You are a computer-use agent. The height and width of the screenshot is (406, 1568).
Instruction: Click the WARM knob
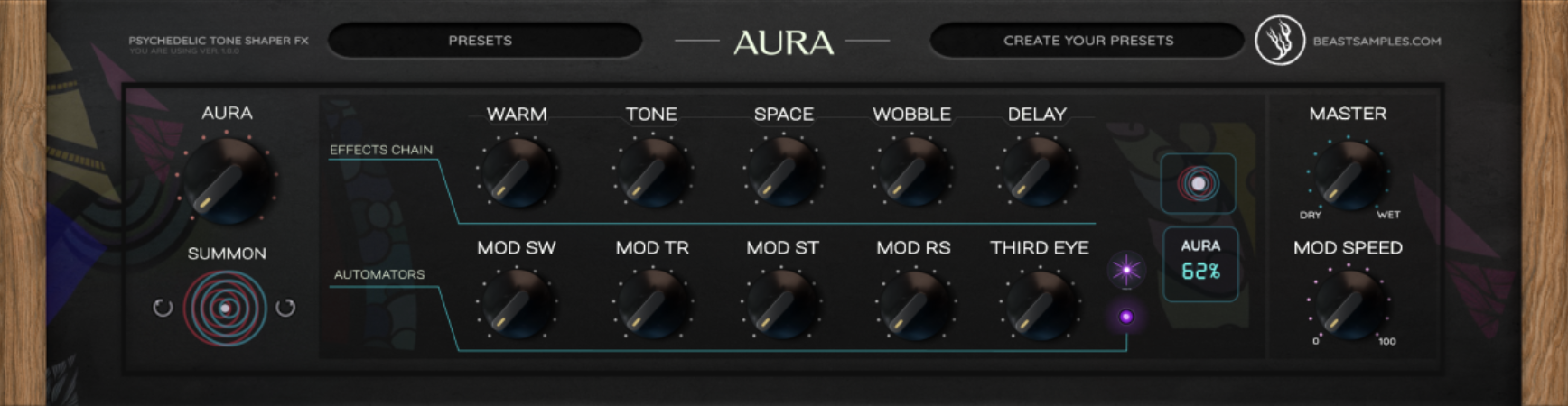pyautogui.click(x=517, y=172)
